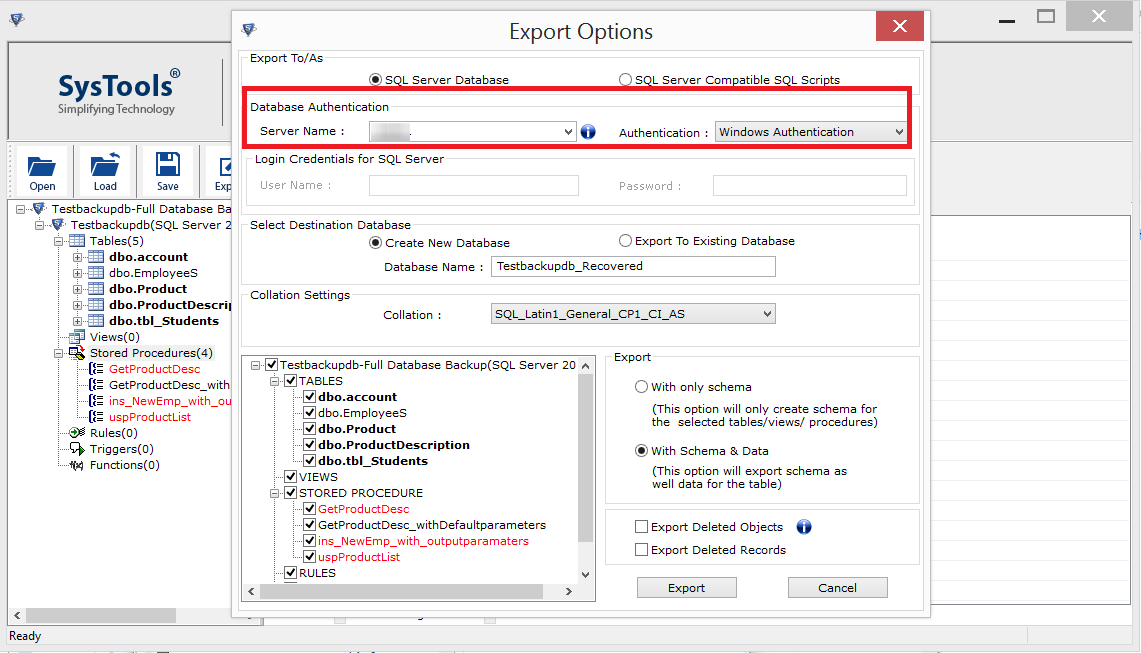Collapse Tables(5) in the main tree

pyautogui.click(x=58, y=241)
